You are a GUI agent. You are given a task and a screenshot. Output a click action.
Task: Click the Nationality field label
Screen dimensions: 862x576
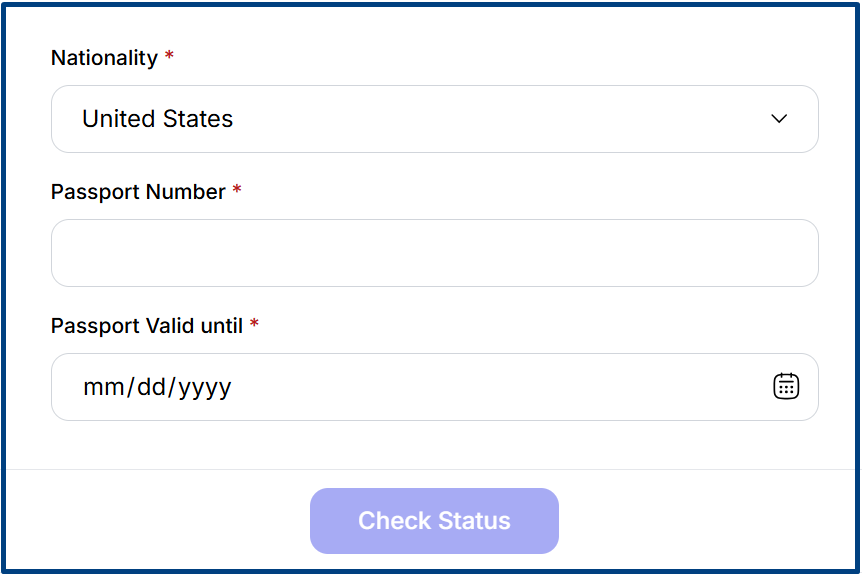click(x=104, y=58)
